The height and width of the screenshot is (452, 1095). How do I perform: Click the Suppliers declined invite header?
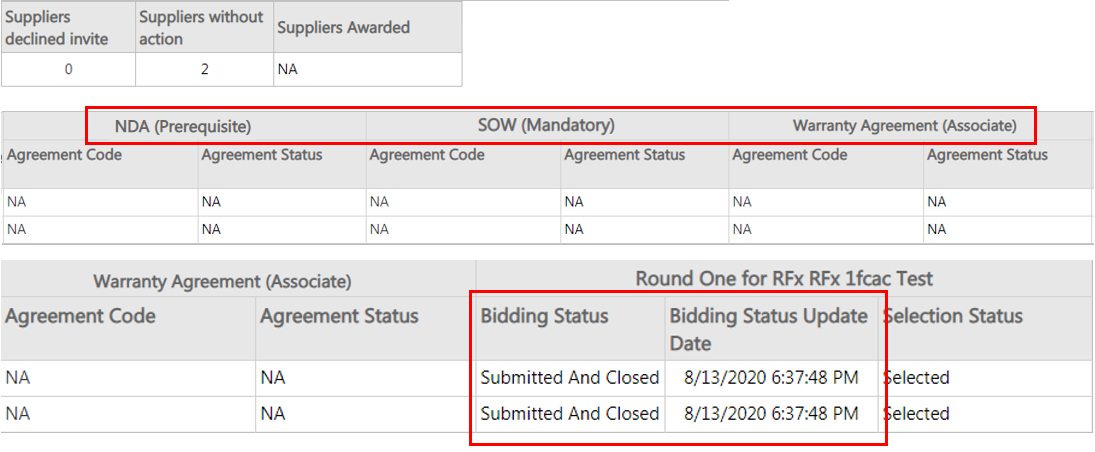47,28
